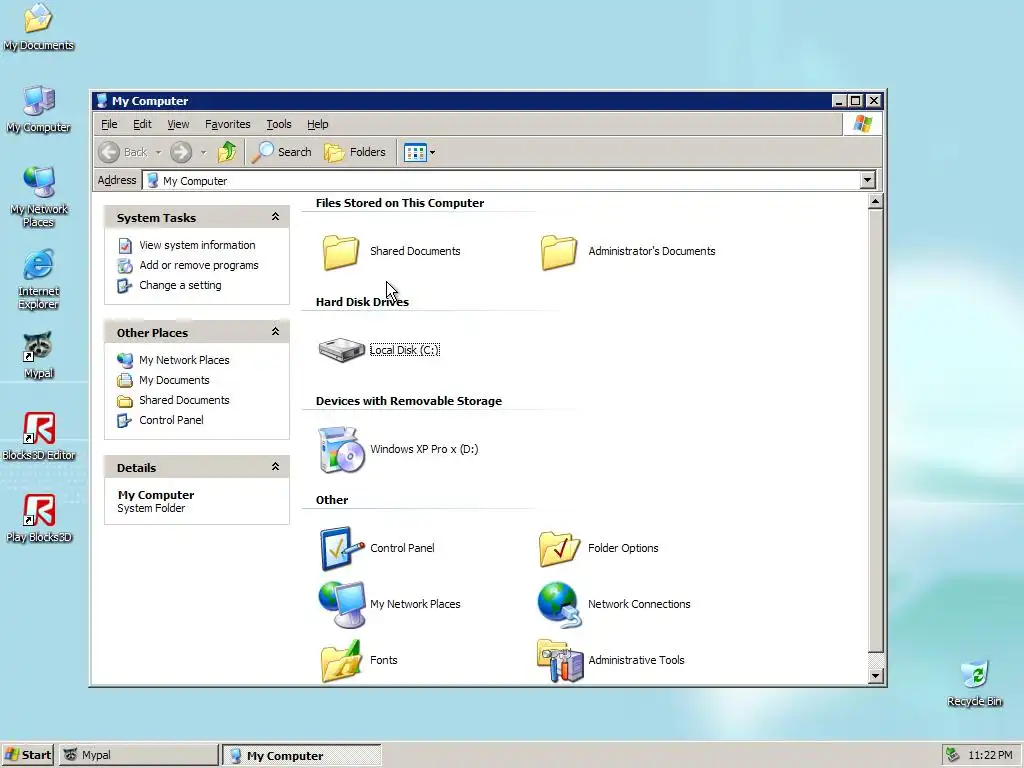Select the Play Blocks3D desktop shortcut
This screenshot has height=768, width=1024.
(39, 519)
